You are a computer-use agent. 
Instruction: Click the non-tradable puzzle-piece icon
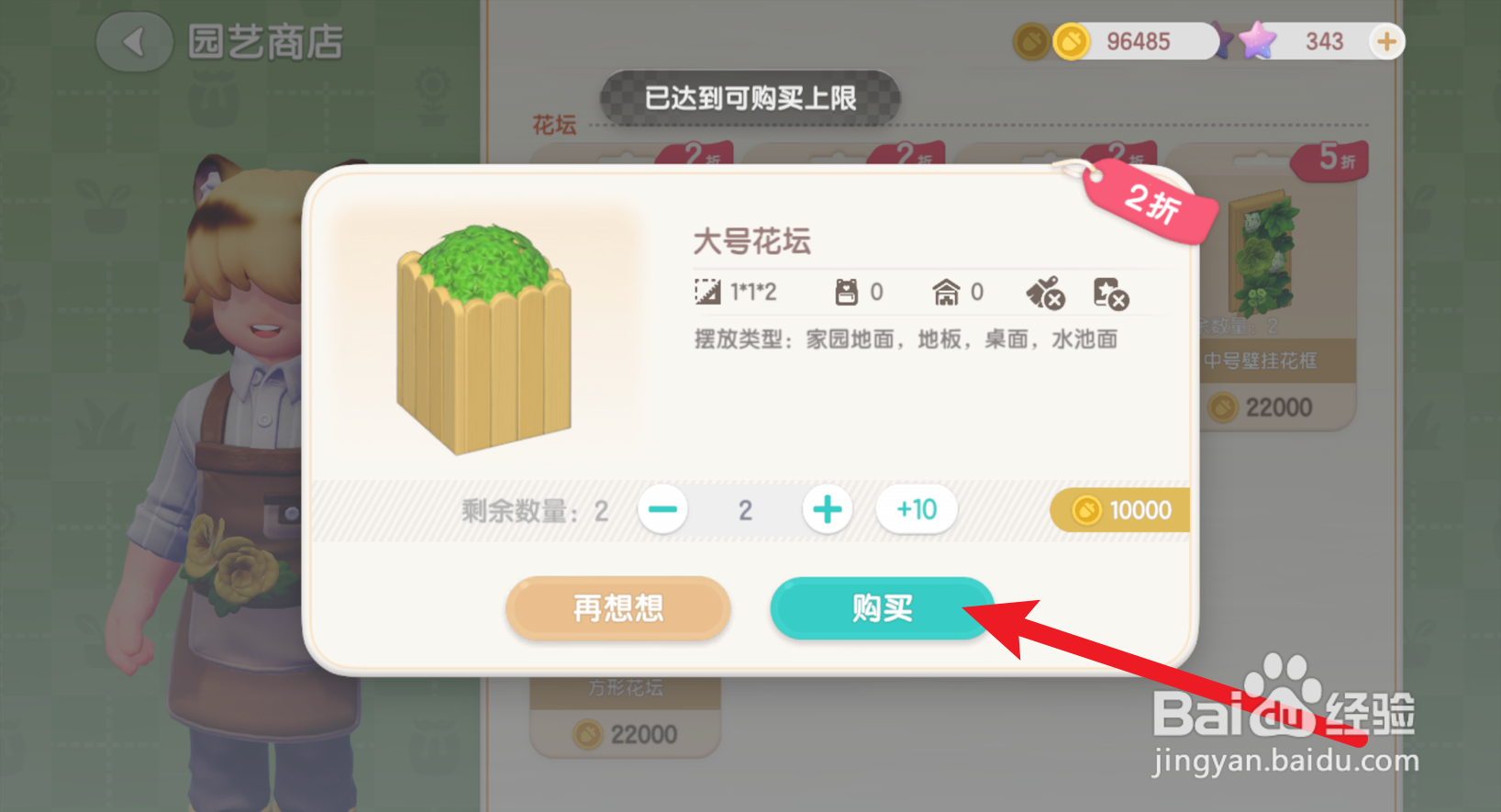pos(1111,294)
